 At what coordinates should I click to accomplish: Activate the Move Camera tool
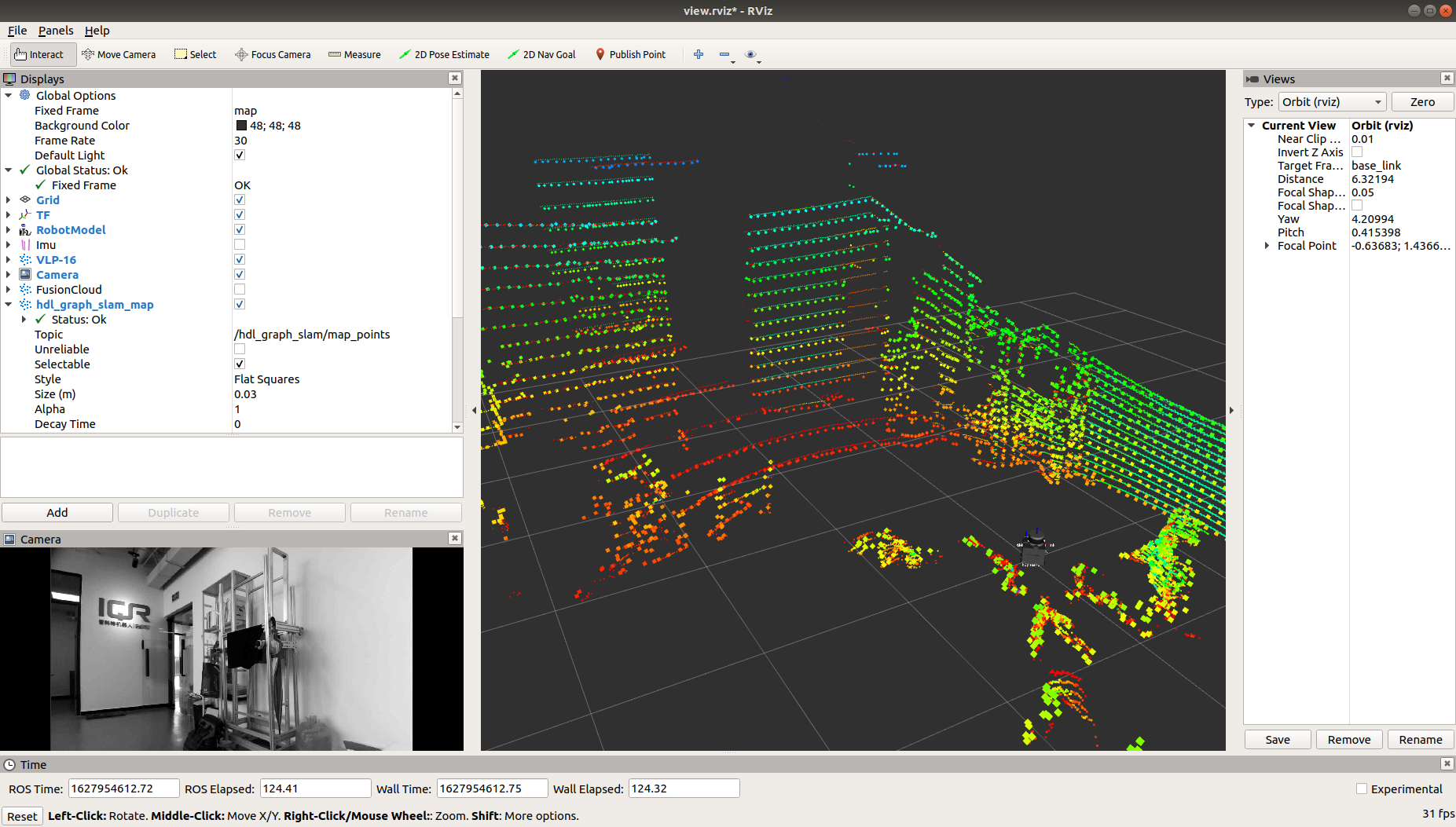119,54
